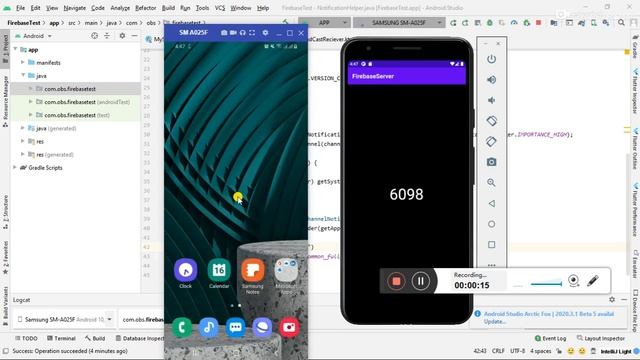Viewport: 640px width, 360px height.
Task: Open the Refactor menu
Action: [146, 8]
